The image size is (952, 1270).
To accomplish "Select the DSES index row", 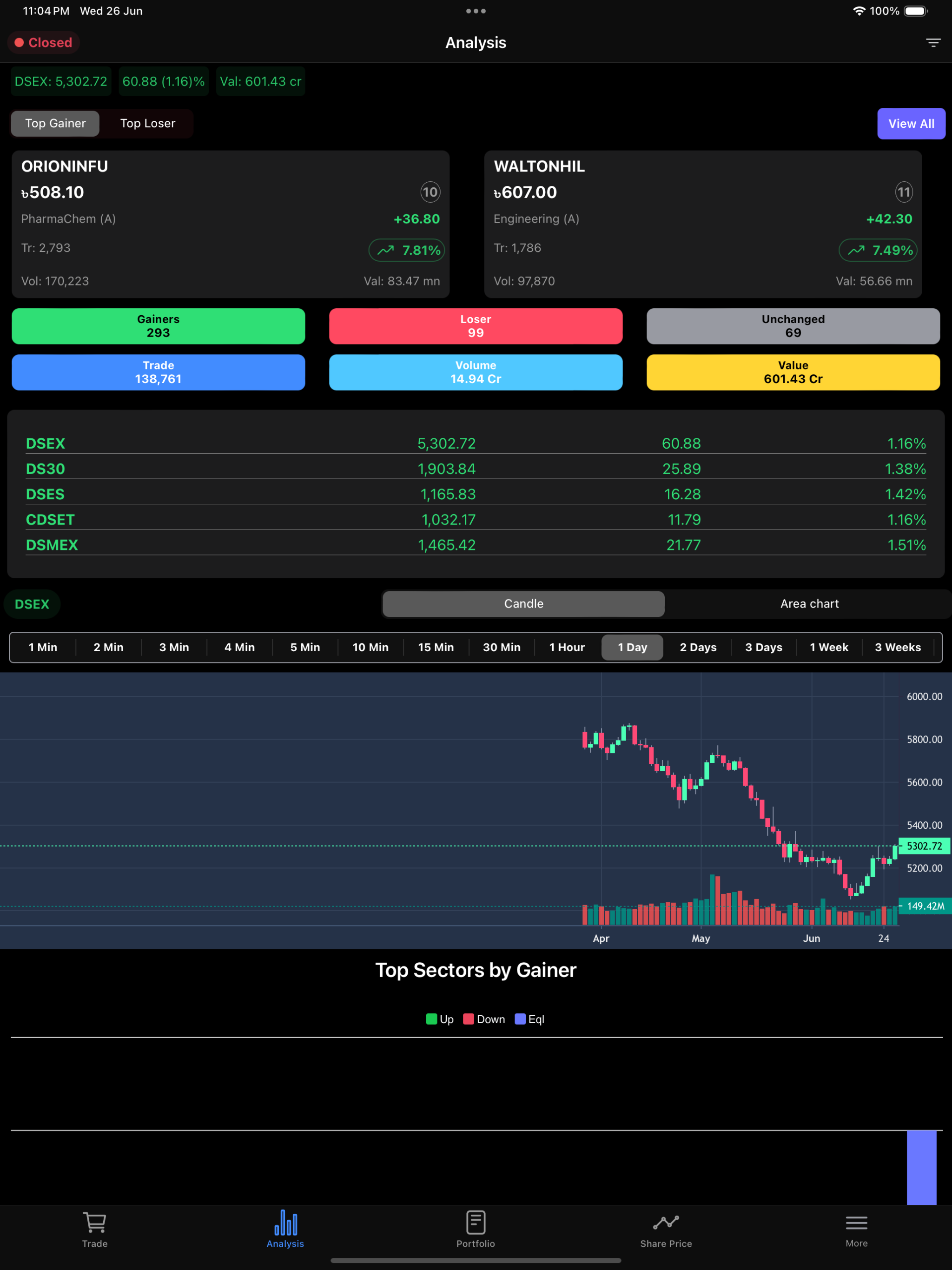I will pos(476,494).
